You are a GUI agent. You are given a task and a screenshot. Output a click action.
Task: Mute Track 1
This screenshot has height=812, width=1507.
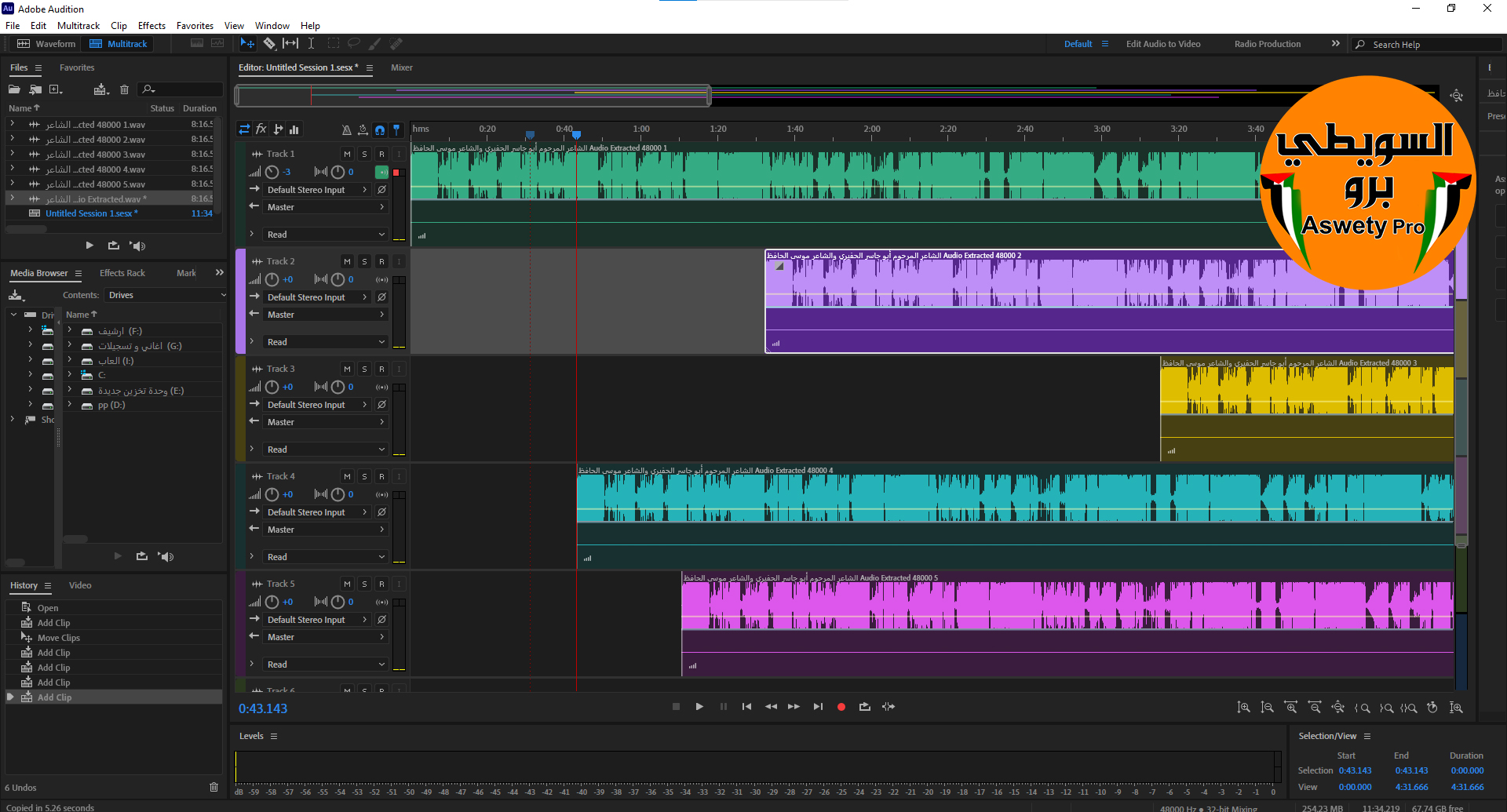pos(347,154)
